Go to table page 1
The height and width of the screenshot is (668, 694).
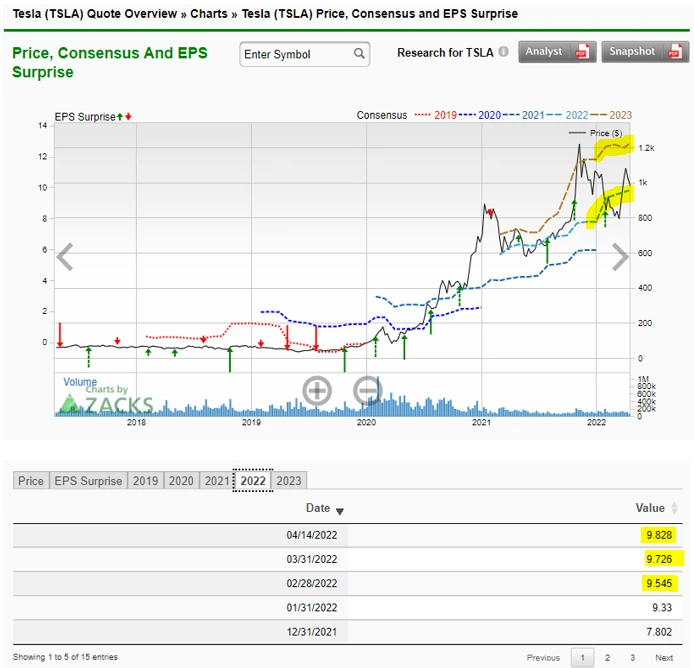[x=582, y=658]
